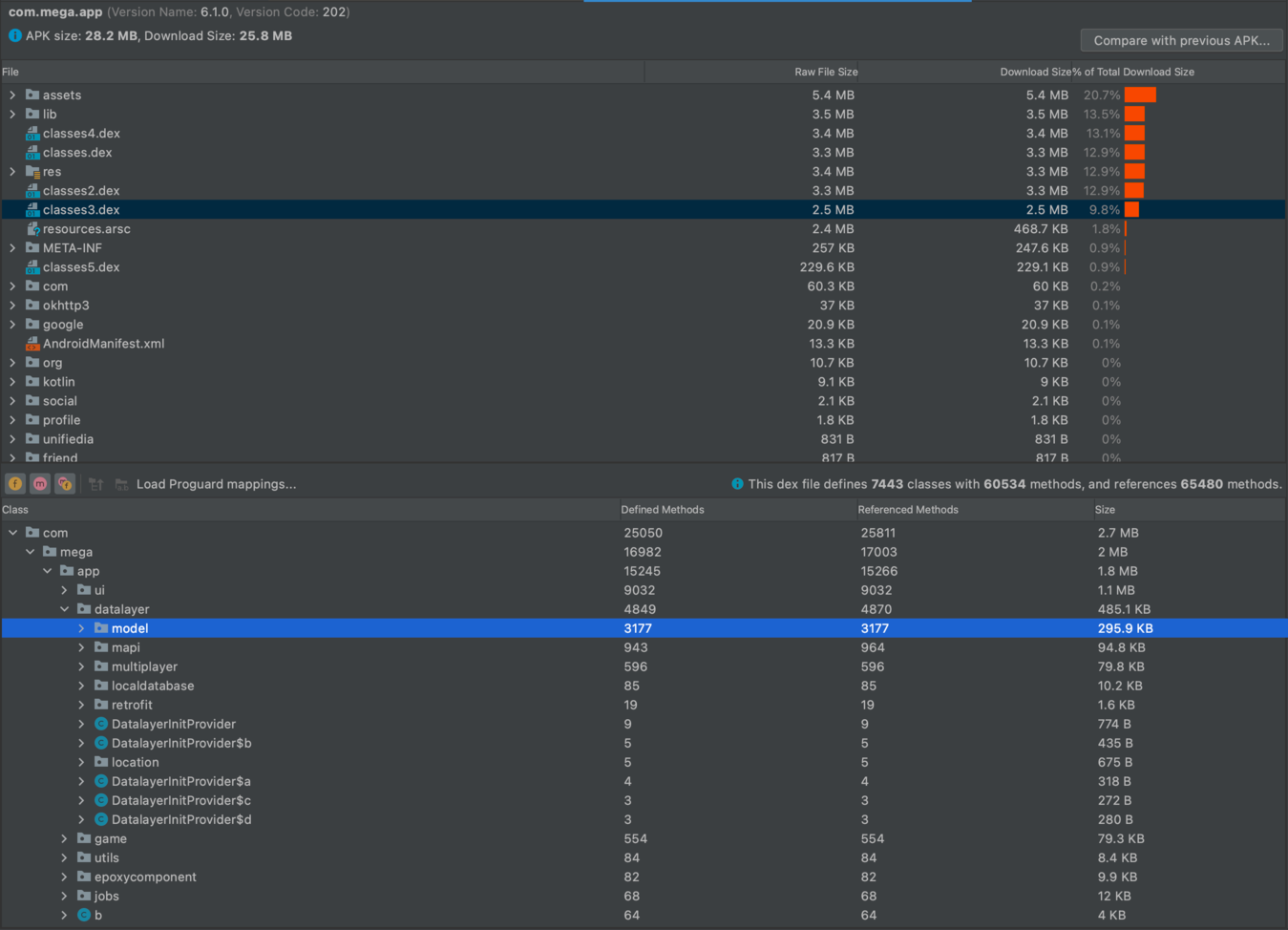Screen dimensions: 1288x930
Task: Click the DatalayerInitProvider$a class icon
Action: [101, 781]
